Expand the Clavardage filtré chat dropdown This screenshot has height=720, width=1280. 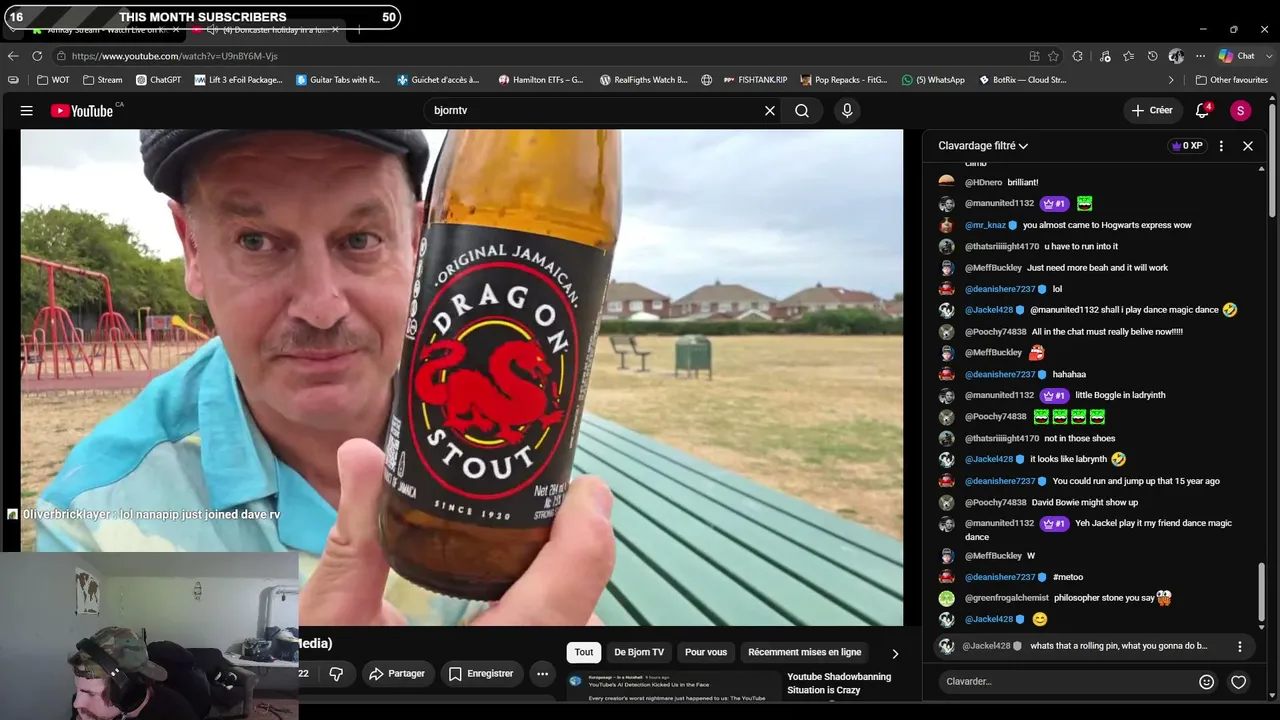point(983,146)
